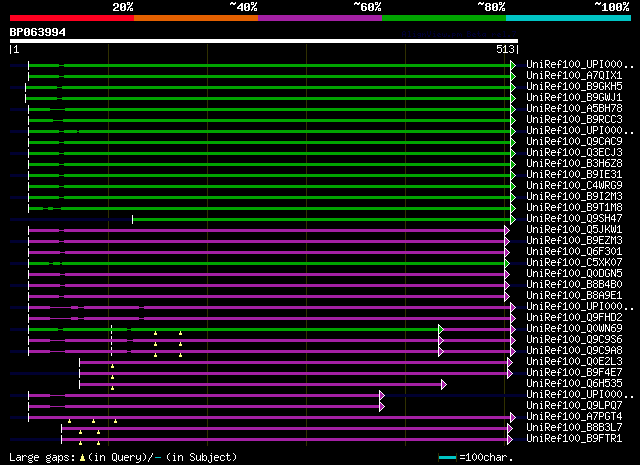Screen dimensions: 640x465
Task: Select the UniRef100_Q6F301 label
Action: [574, 252]
